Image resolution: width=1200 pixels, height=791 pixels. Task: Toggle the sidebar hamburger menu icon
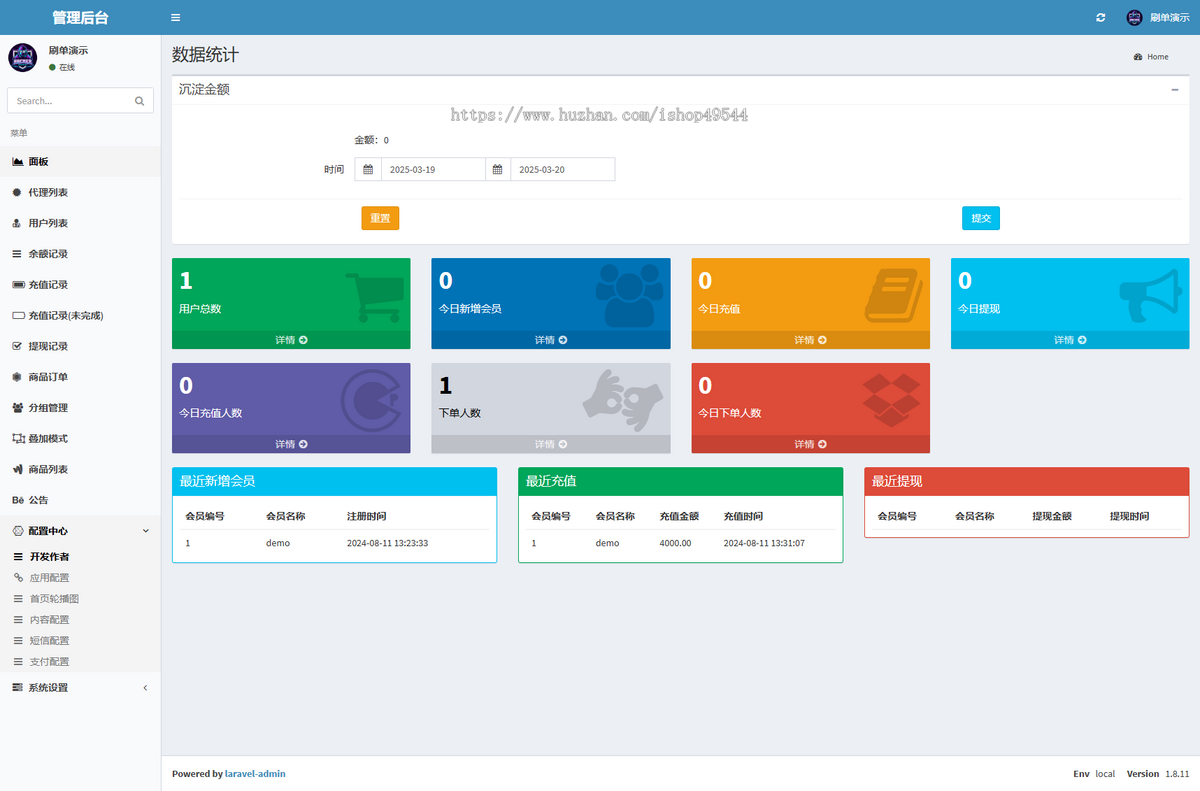pyautogui.click(x=176, y=17)
